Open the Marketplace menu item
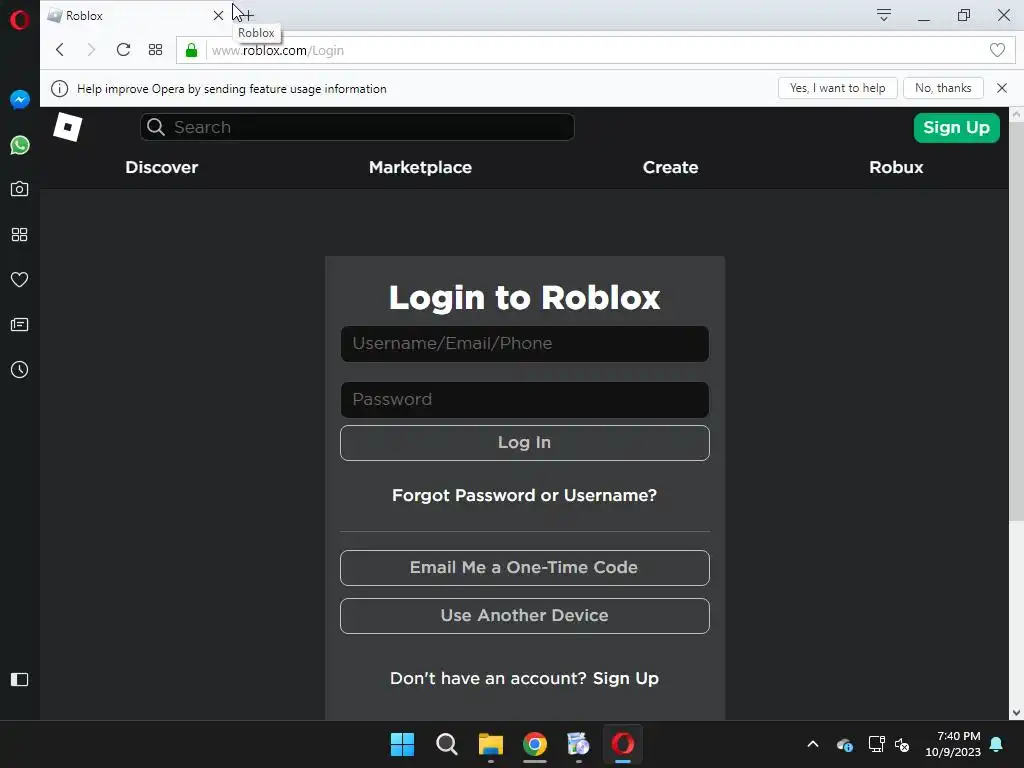Viewport: 1024px width, 768px height. [420, 167]
